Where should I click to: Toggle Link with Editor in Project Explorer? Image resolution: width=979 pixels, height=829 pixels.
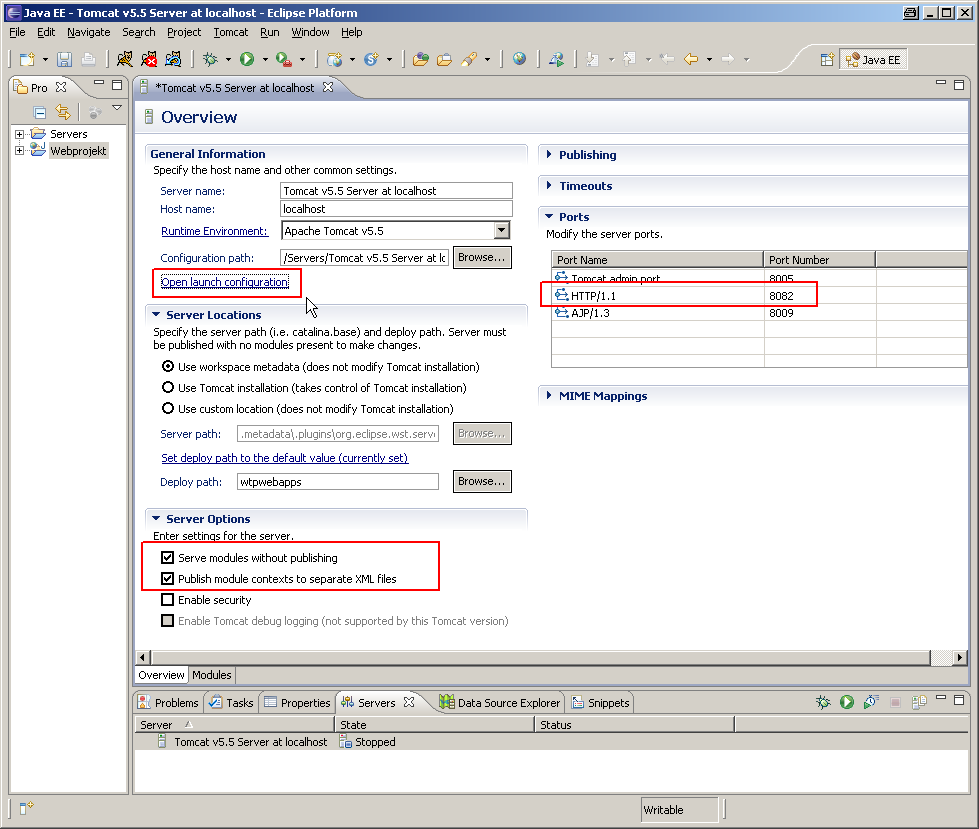point(63,112)
